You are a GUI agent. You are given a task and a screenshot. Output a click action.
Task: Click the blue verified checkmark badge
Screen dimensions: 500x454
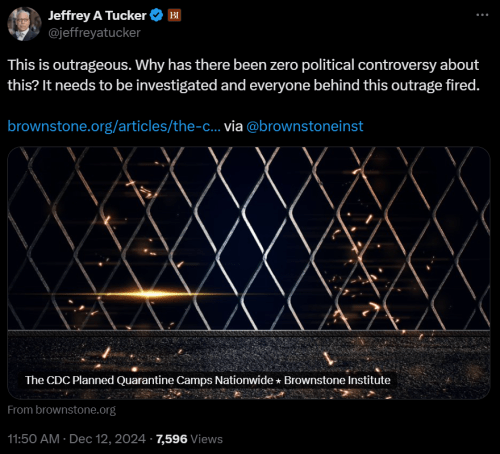[x=157, y=15]
